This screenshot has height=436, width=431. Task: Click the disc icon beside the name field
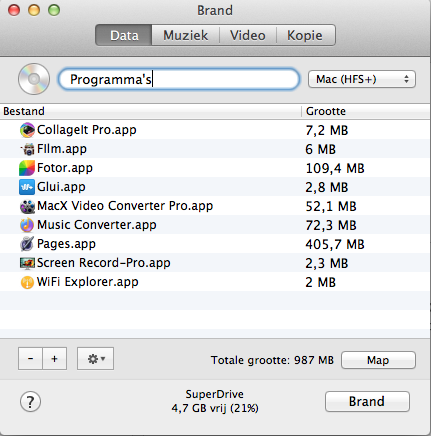[x=34, y=79]
